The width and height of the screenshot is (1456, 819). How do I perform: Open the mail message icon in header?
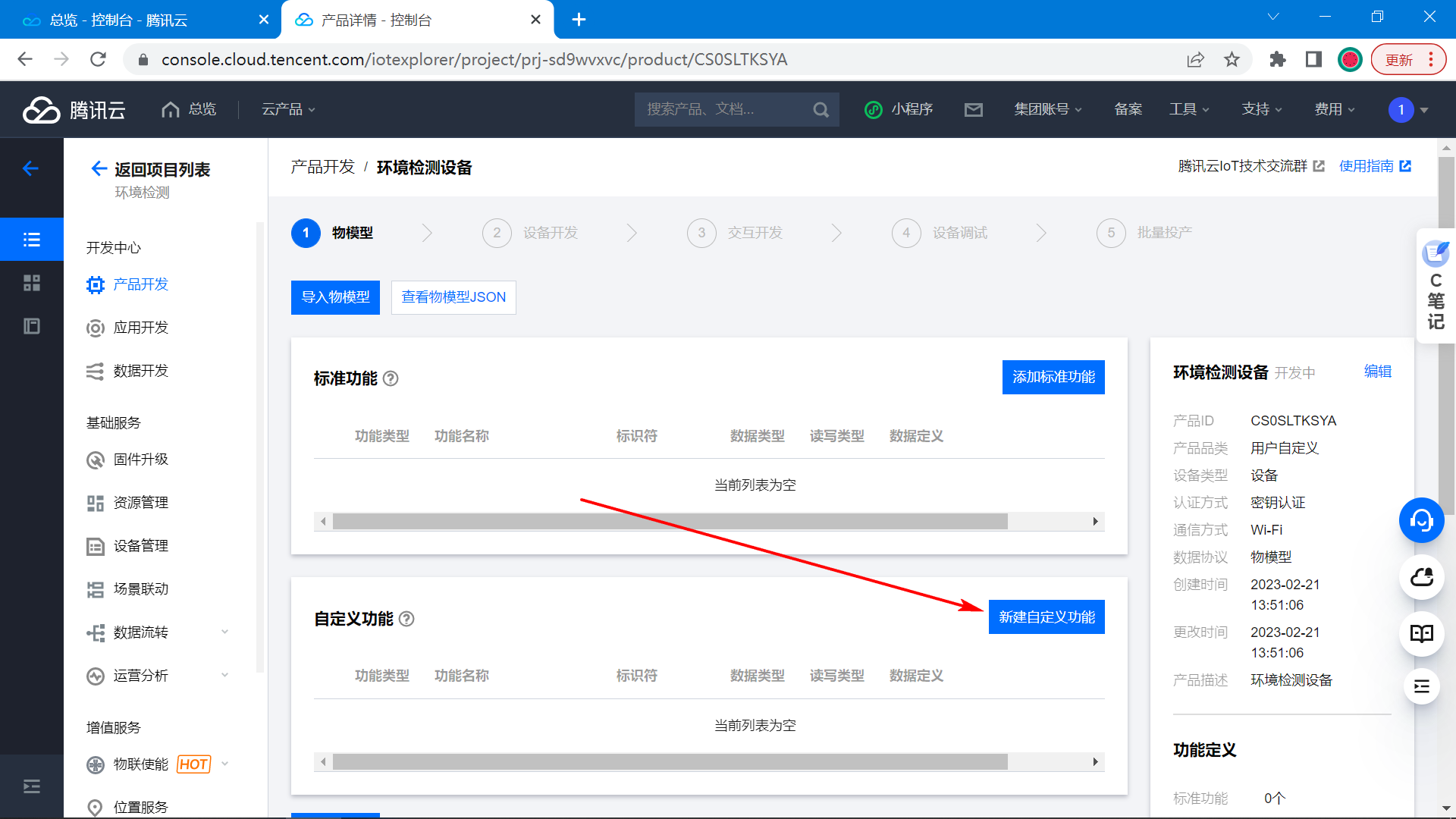[x=973, y=110]
